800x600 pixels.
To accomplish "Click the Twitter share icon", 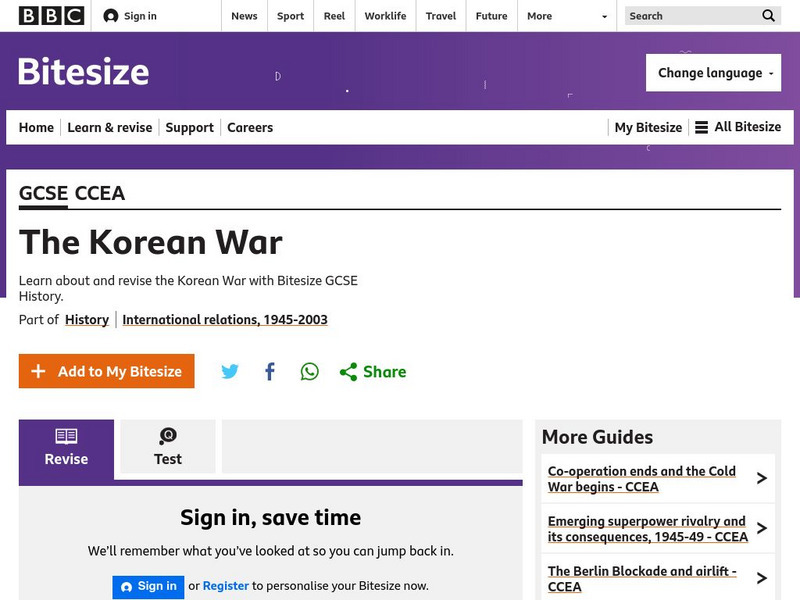I will click(x=230, y=371).
